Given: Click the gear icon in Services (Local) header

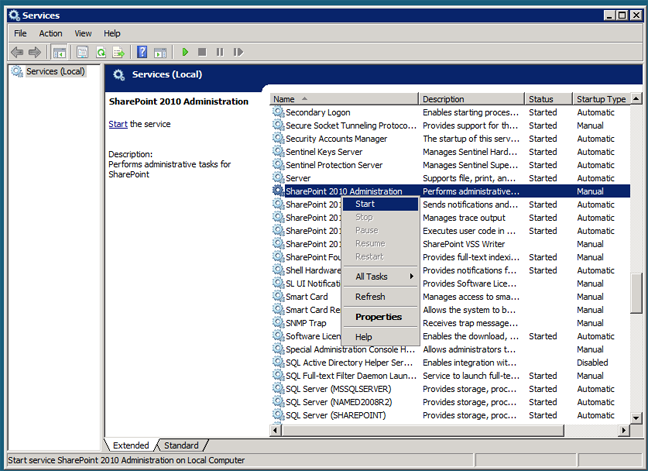Looking at the screenshot, I should 119,75.
